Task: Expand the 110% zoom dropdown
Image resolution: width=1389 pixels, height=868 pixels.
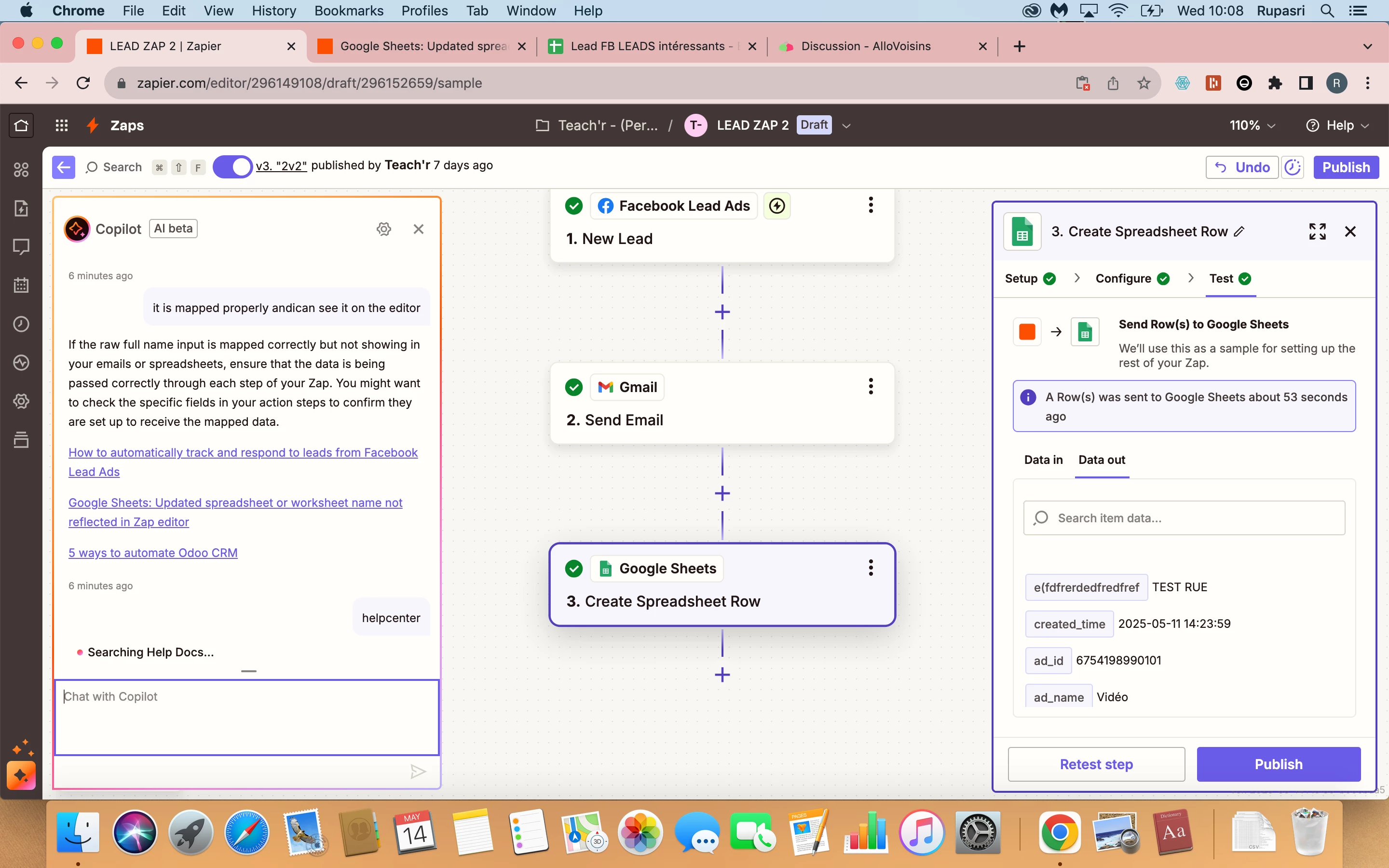Action: tap(1252, 125)
